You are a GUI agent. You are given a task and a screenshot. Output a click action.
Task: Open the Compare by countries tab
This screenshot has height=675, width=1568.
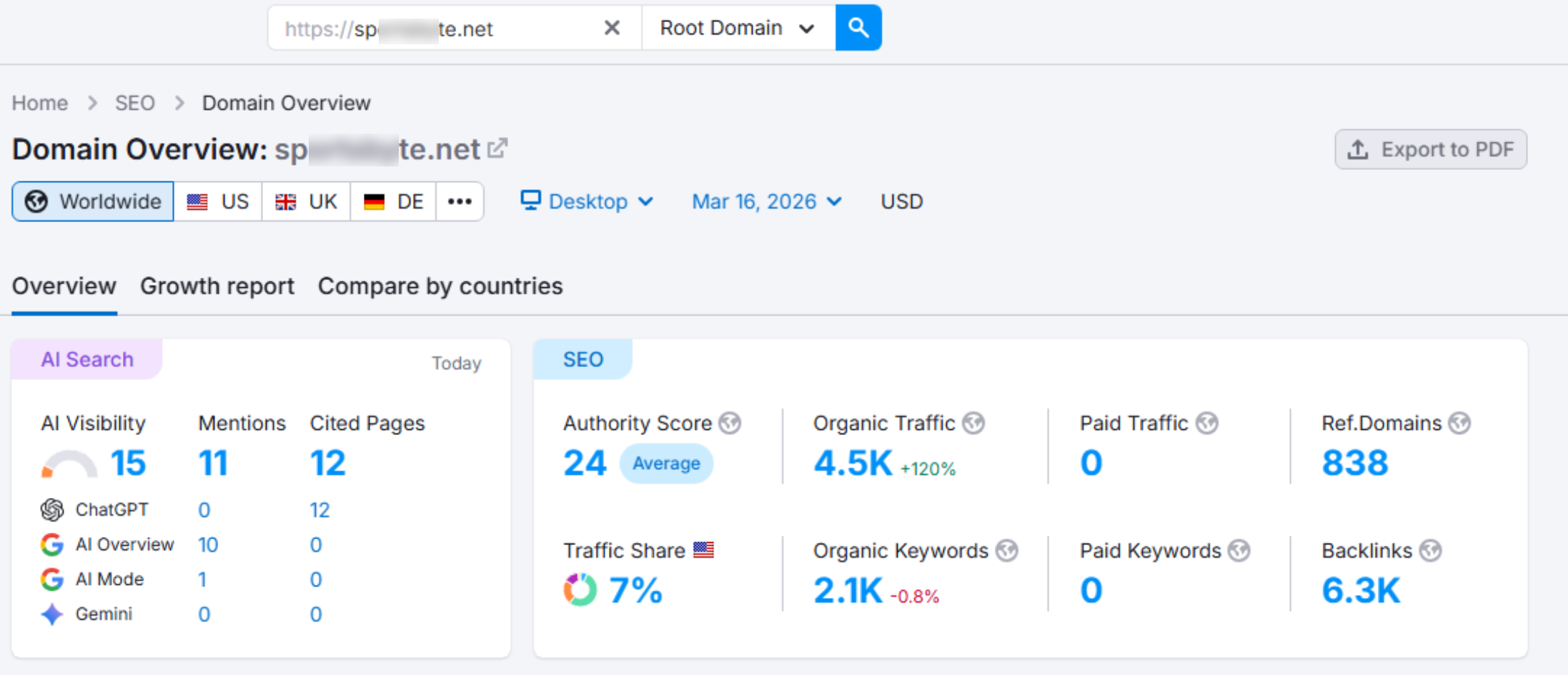coord(440,286)
